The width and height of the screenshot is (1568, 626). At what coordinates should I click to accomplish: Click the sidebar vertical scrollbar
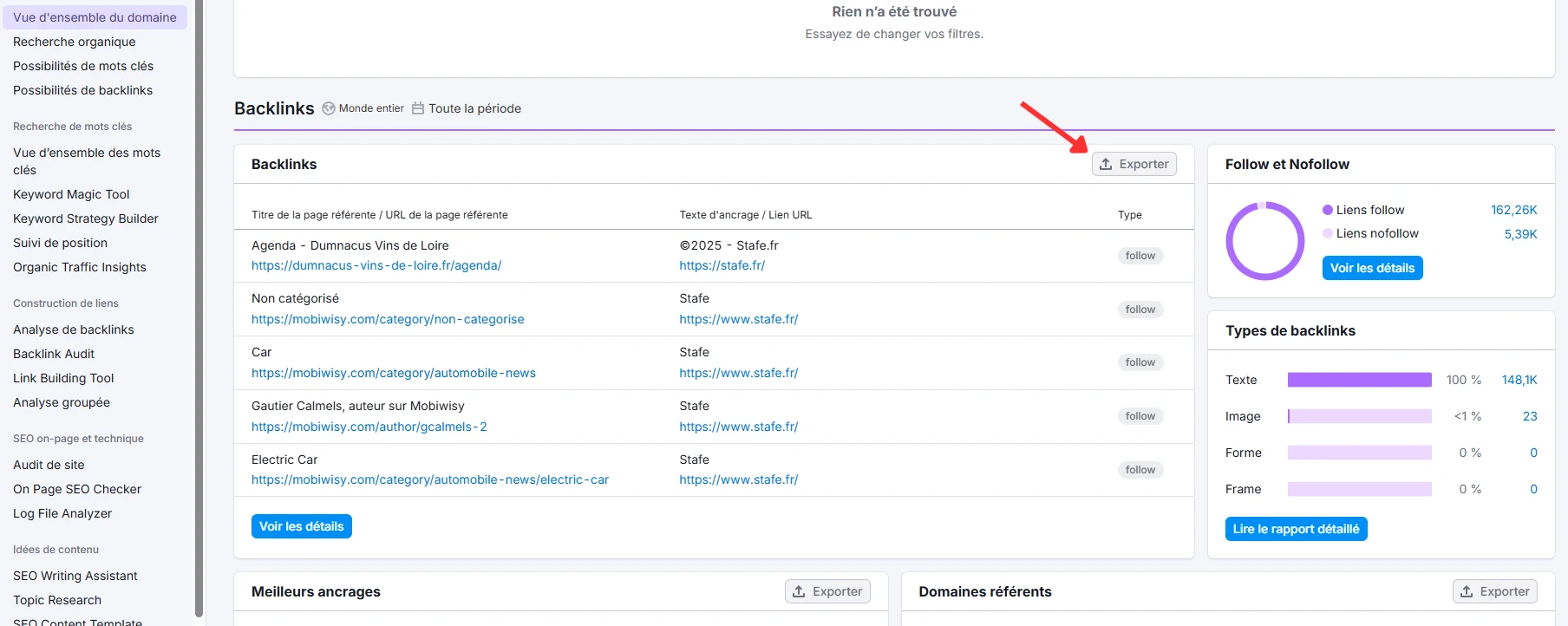tap(199, 308)
